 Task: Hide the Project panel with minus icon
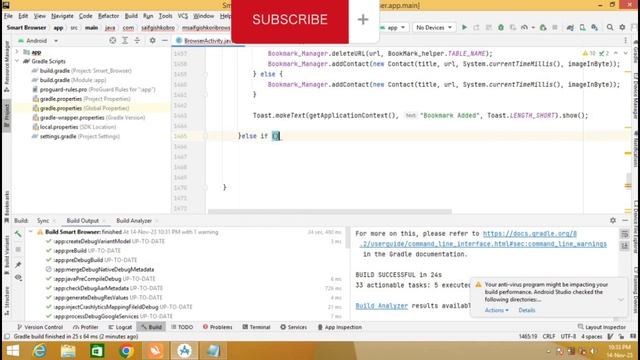[x=164, y=40]
